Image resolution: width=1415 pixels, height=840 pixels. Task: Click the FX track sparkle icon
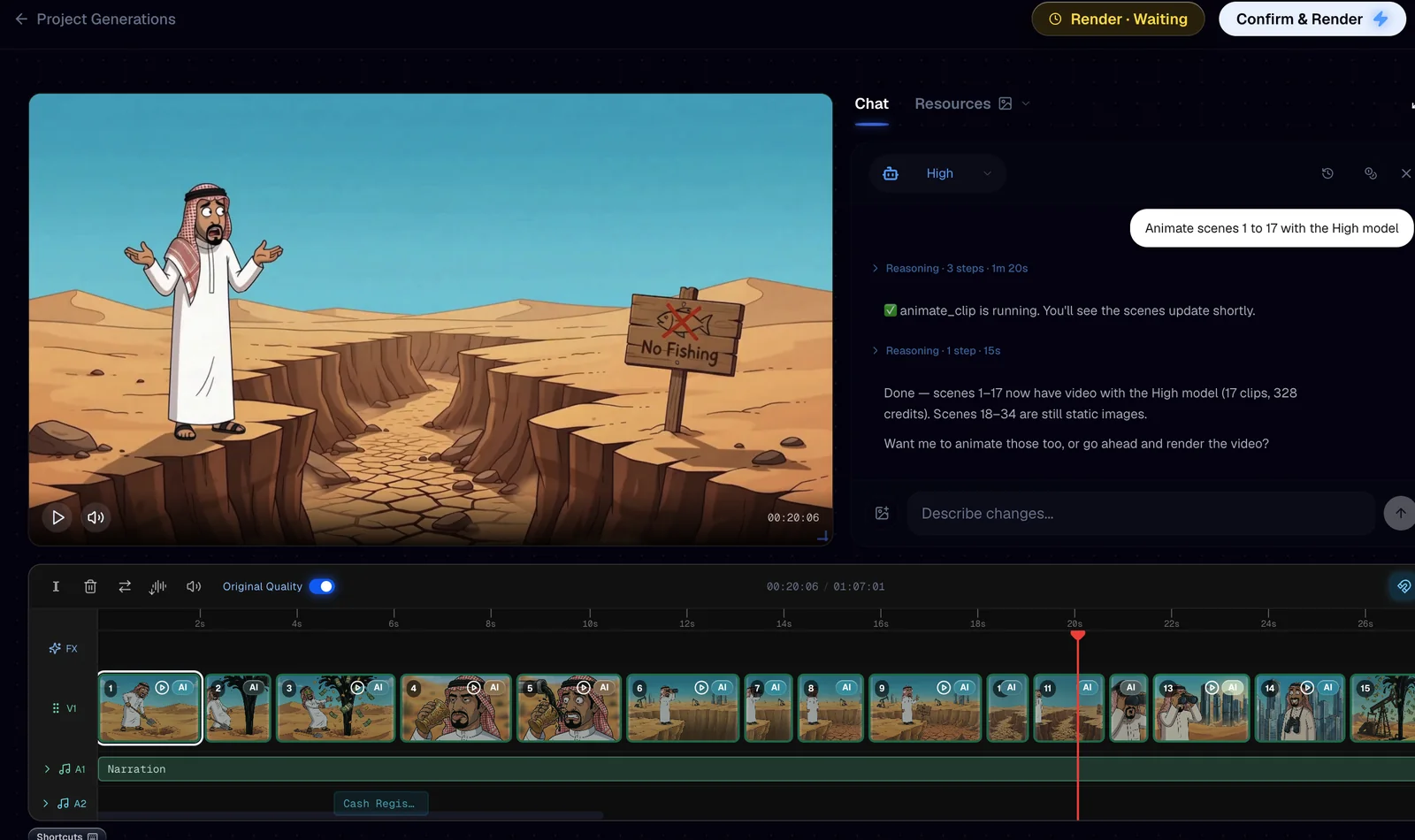tap(55, 648)
